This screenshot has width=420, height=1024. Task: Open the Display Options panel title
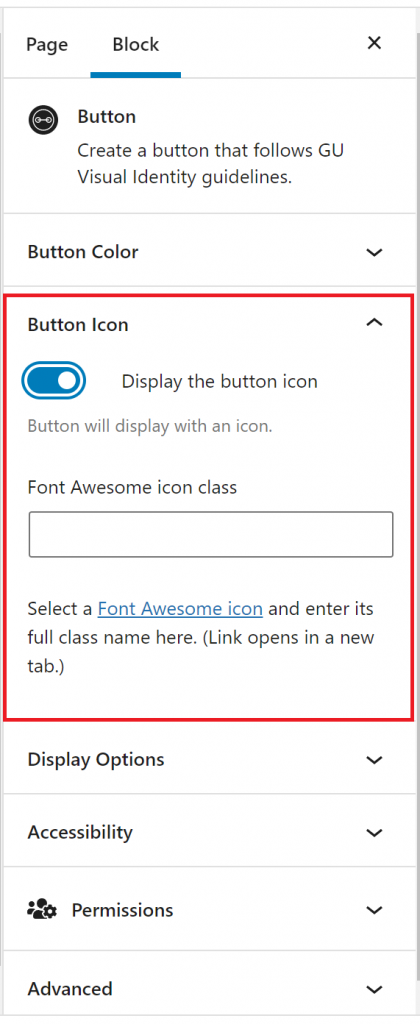point(96,760)
